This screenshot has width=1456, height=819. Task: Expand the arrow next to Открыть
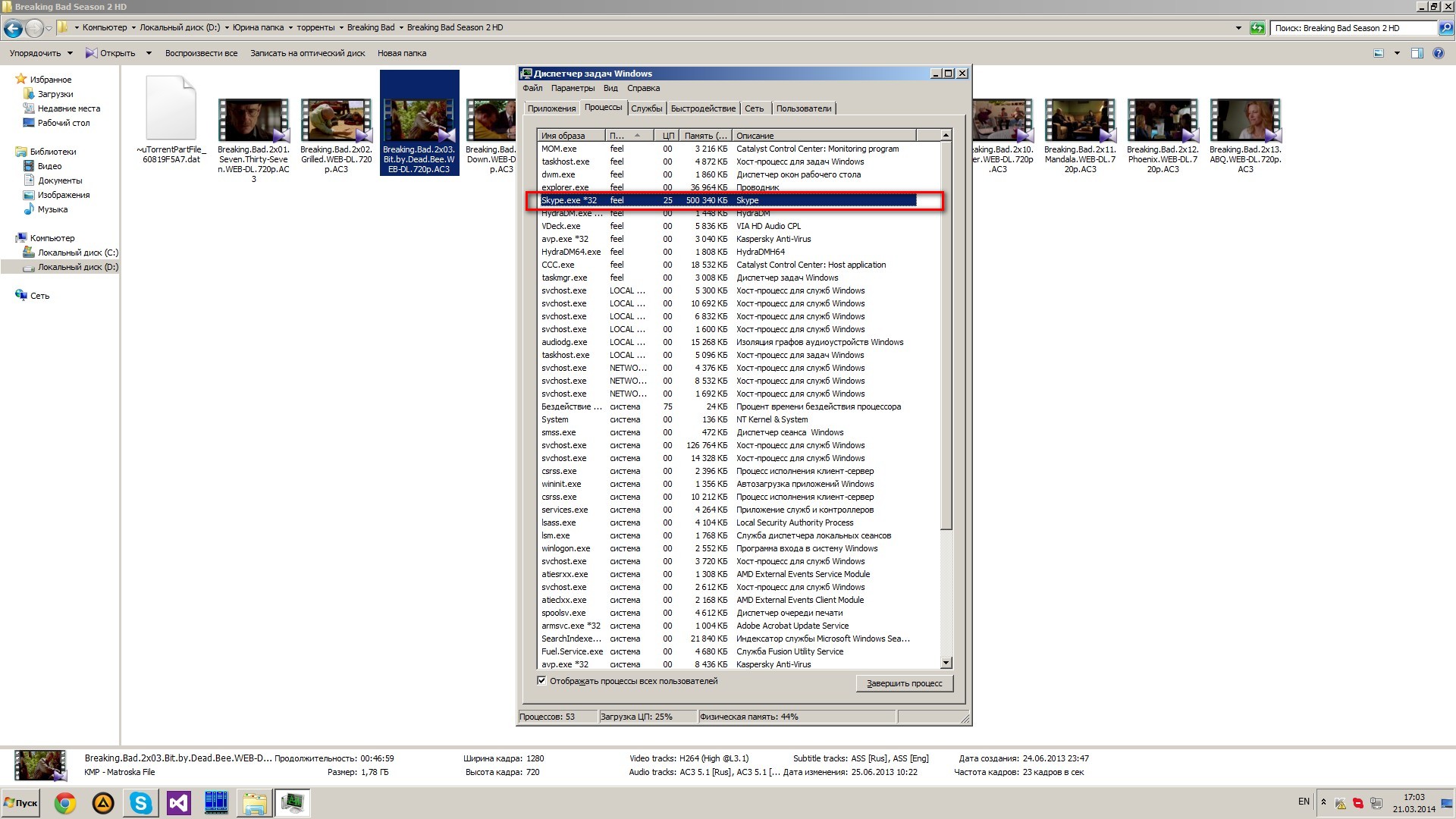[149, 53]
